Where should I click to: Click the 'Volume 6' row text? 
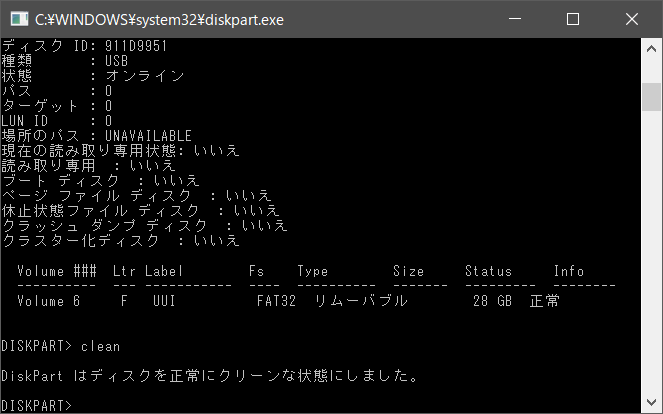tap(49, 301)
